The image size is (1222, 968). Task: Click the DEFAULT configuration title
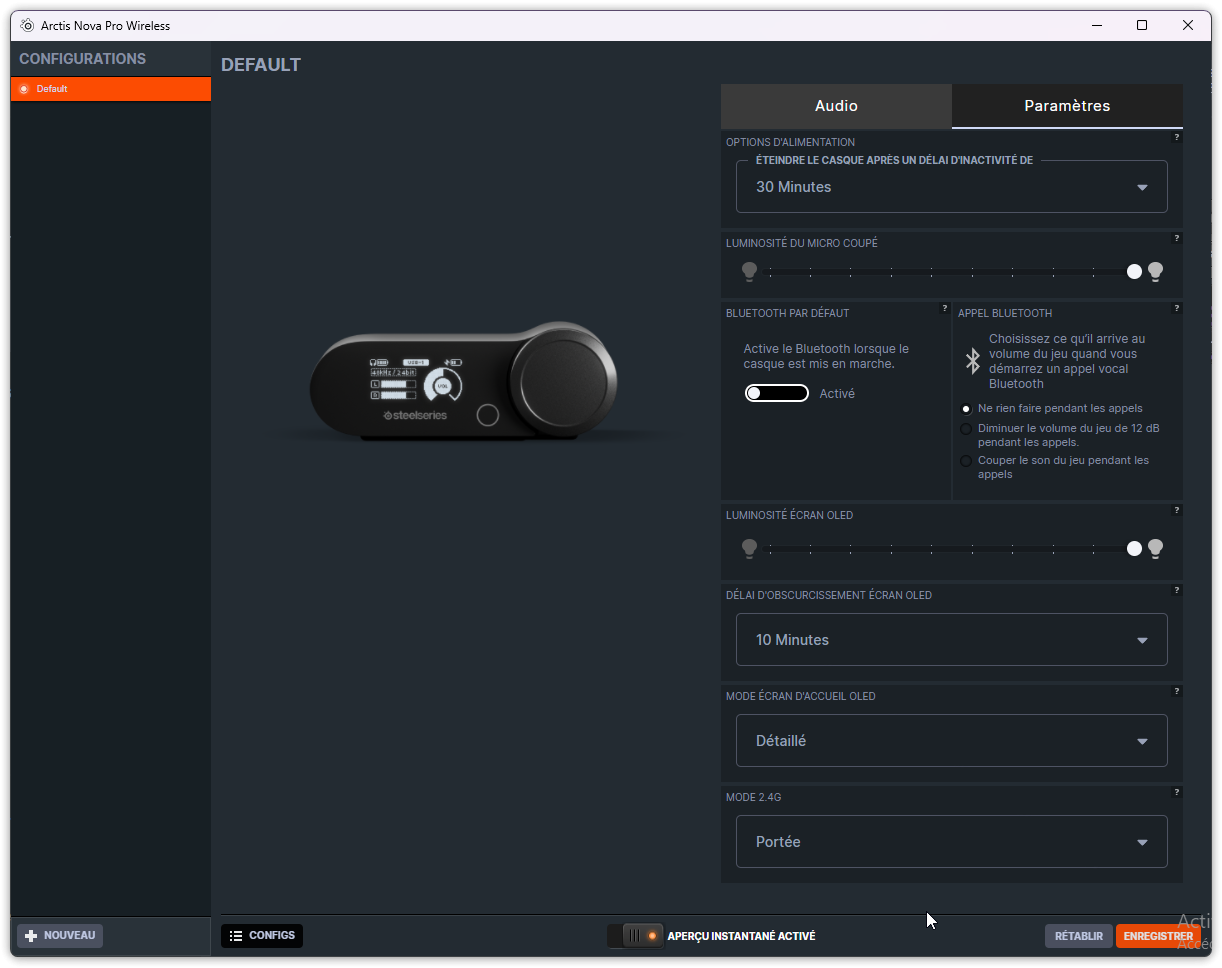click(261, 65)
